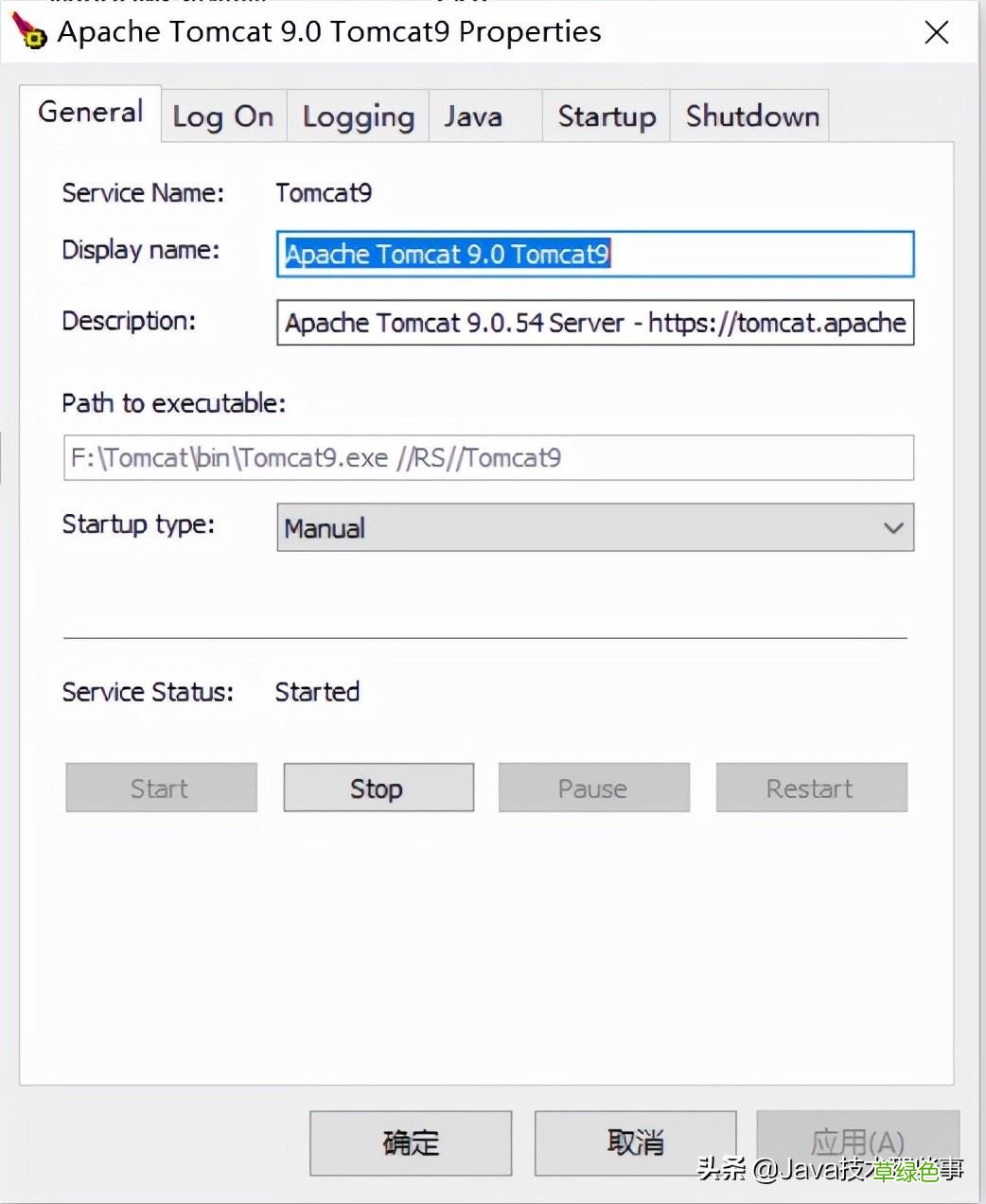This screenshot has height=1204, width=986.
Task: Stop the Tomcat9 service
Action: coord(379,788)
